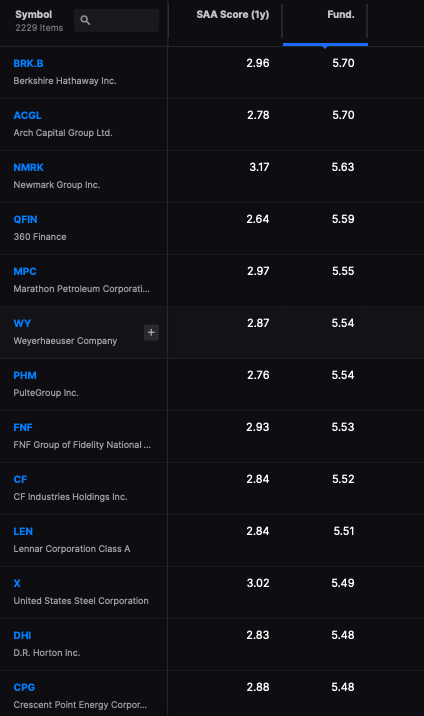This screenshot has width=424, height=716.
Task: Open the CPG ticker link
Action: (24, 688)
